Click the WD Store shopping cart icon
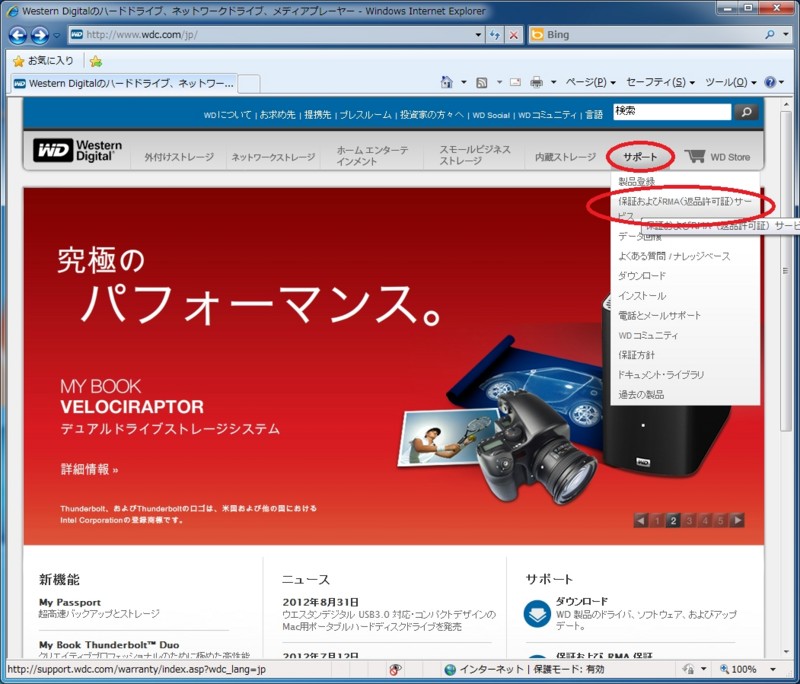800x684 pixels. pos(695,156)
